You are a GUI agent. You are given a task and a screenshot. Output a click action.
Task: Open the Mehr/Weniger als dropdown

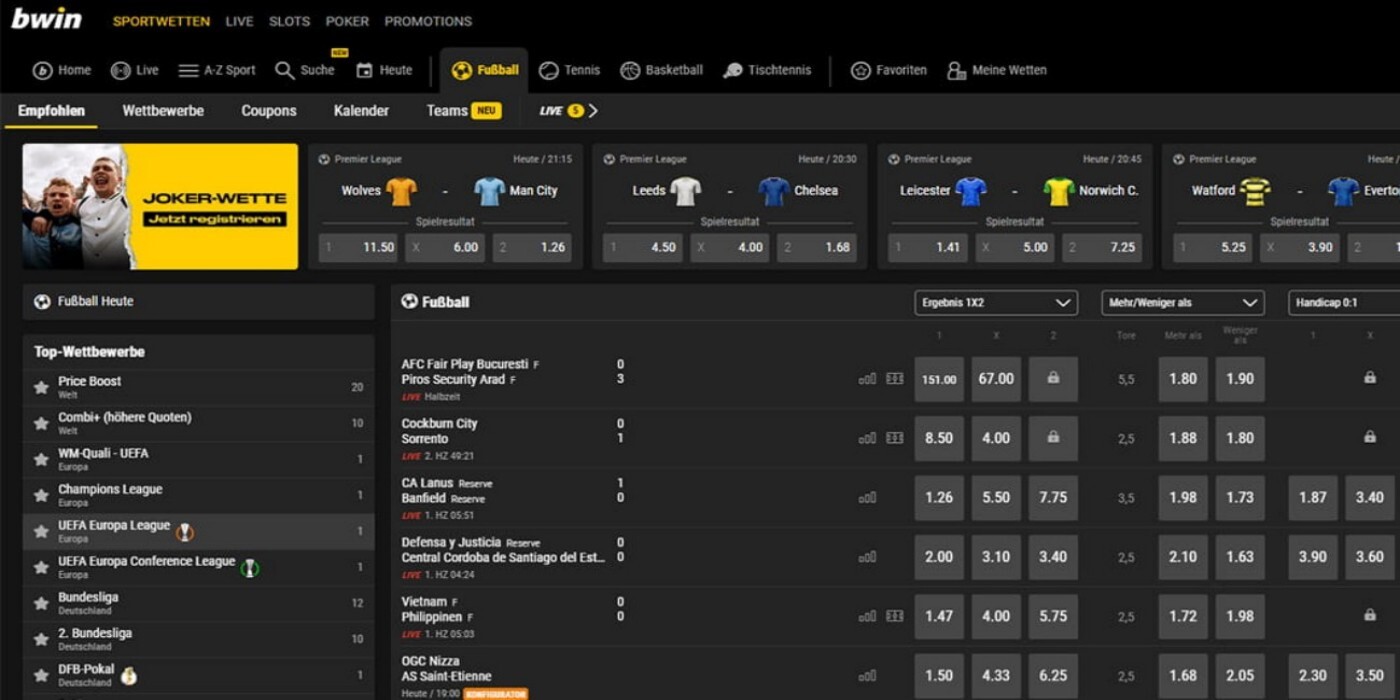pyautogui.click(x=1182, y=303)
